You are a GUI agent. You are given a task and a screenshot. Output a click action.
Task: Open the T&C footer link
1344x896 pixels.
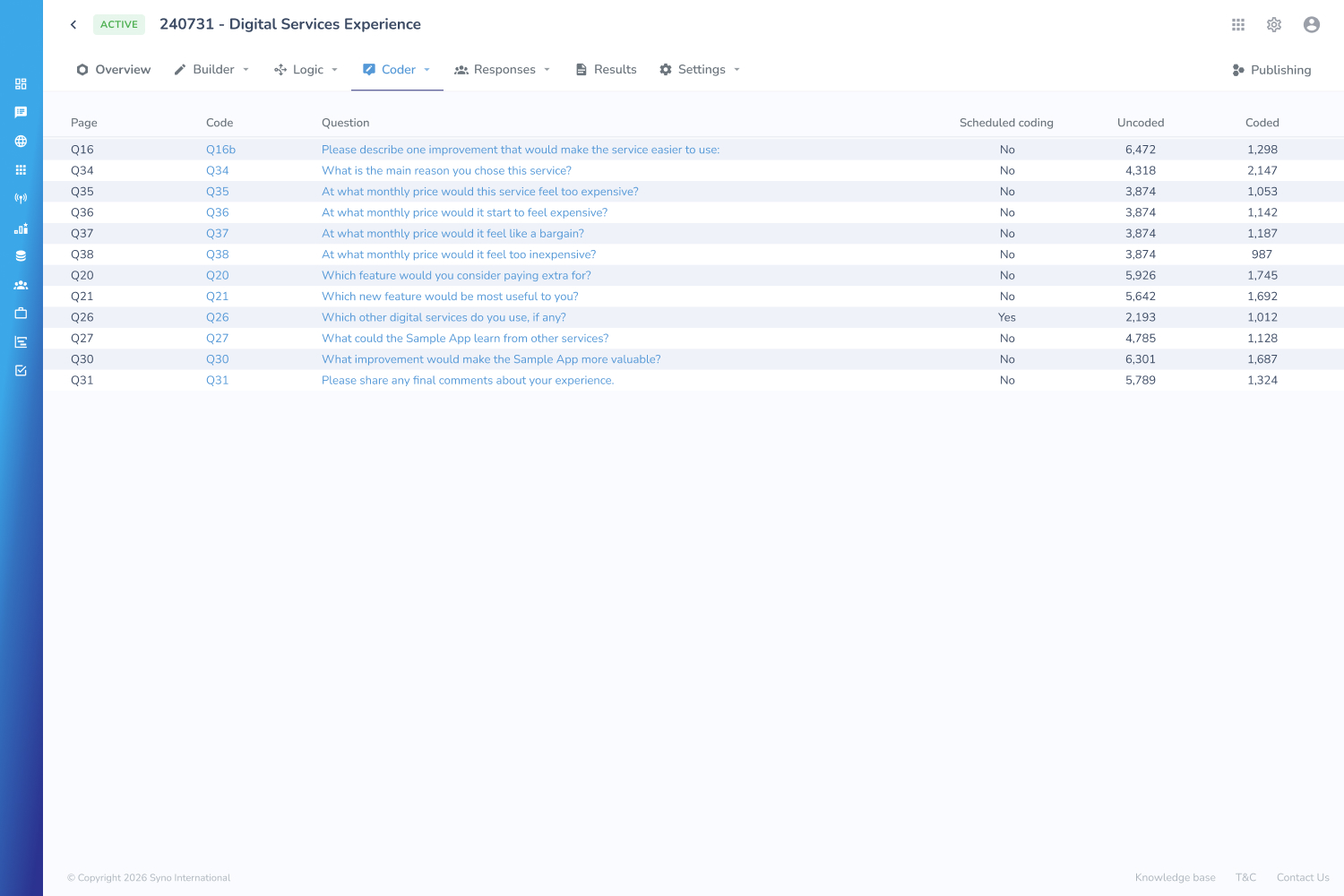coord(1245,878)
